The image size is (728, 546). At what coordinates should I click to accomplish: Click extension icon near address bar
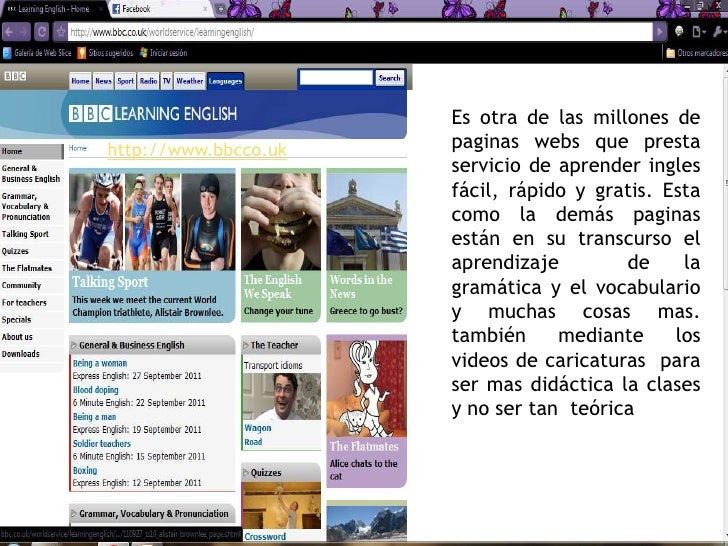point(679,31)
